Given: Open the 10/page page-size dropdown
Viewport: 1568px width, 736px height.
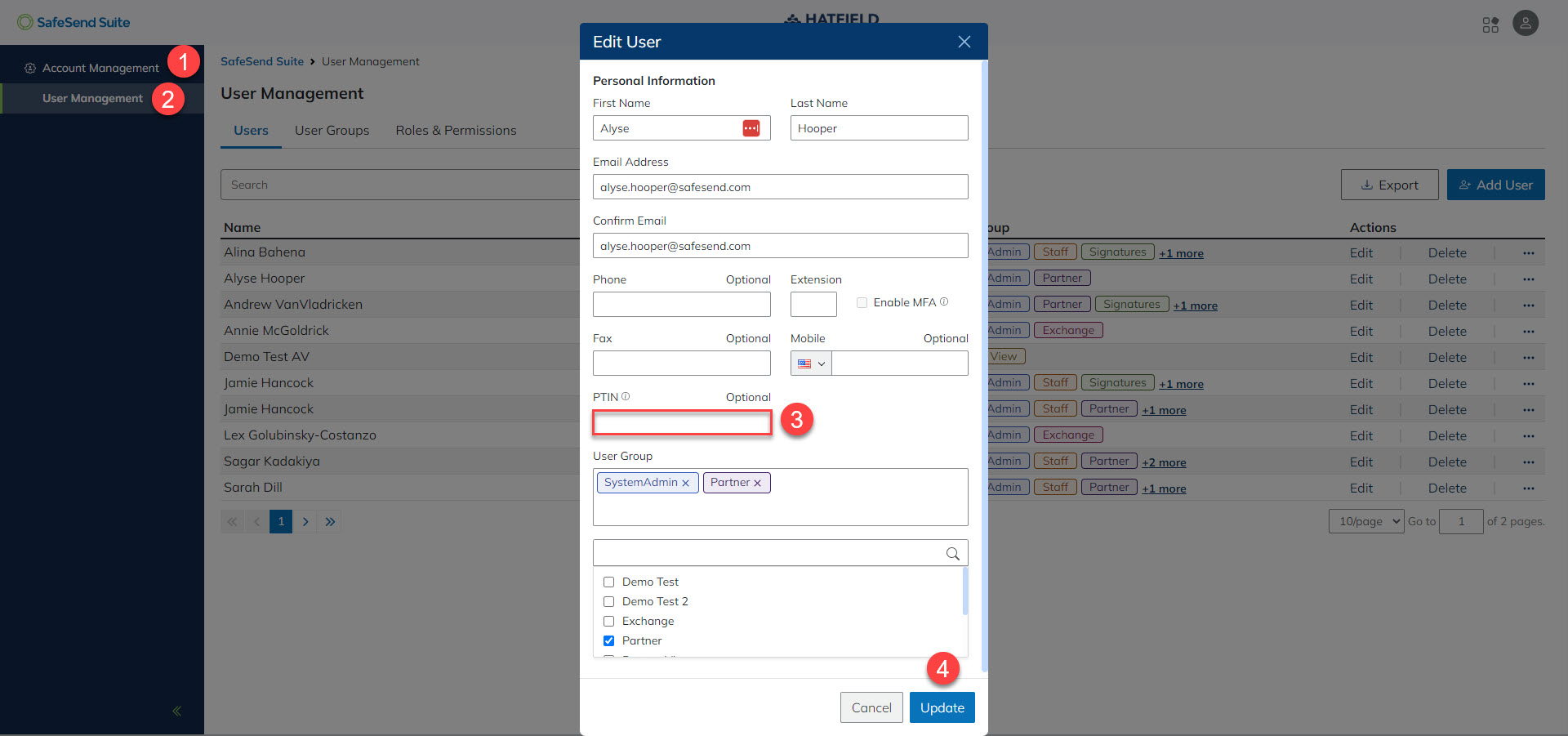Looking at the screenshot, I should [x=1366, y=521].
